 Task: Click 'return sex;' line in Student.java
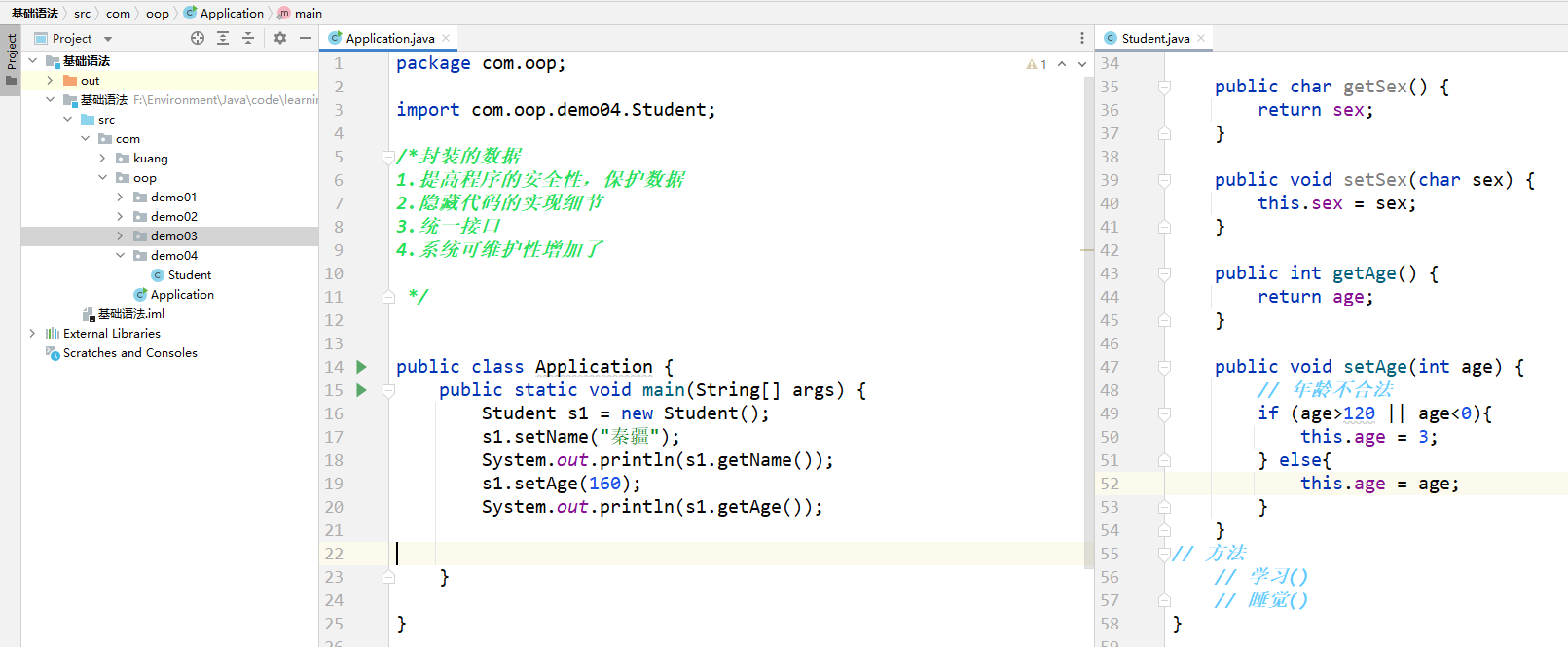(x=1315, y=110)
